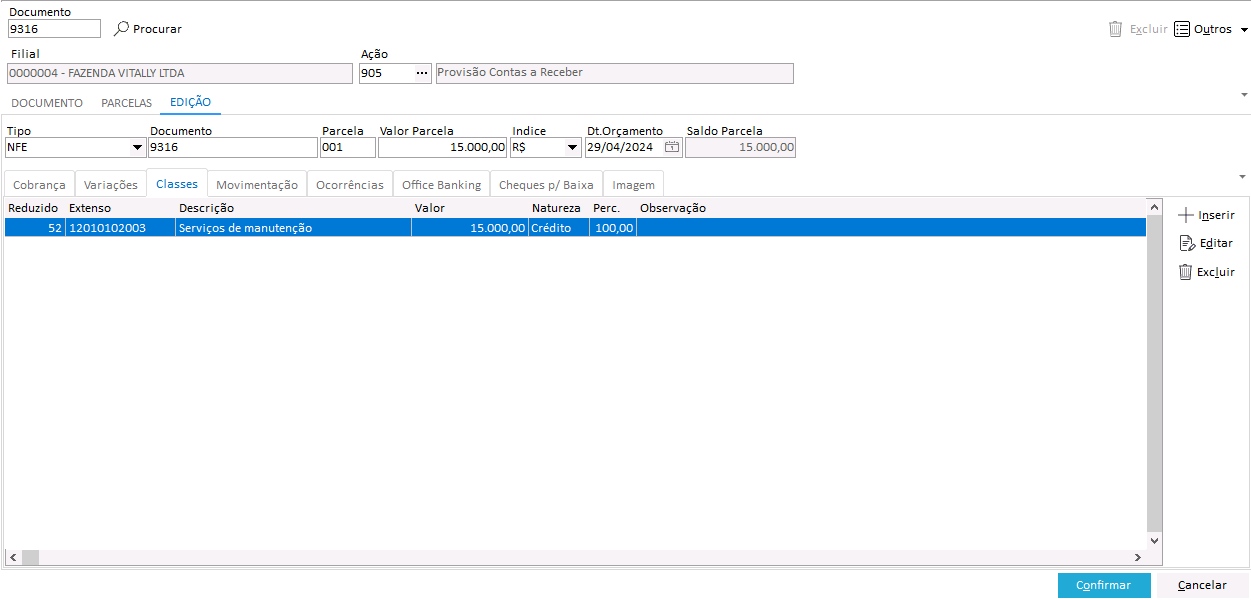Image resolution: width=1251 pixels, height=600 pixels.
Task: Open the Movimentação tab
Action: click(x=257, y=184)
